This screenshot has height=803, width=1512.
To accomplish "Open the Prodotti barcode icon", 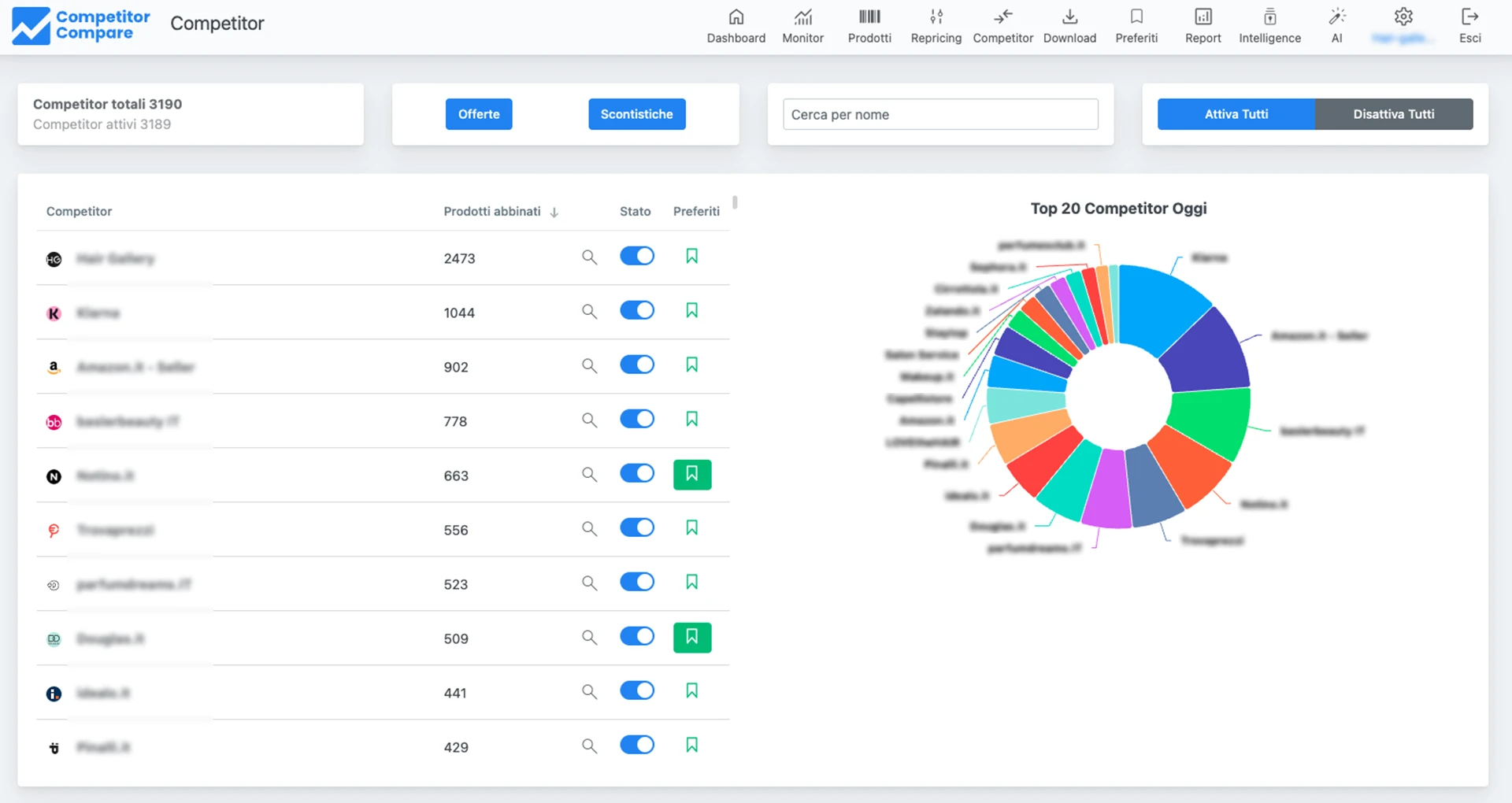I will coord(869,17).
